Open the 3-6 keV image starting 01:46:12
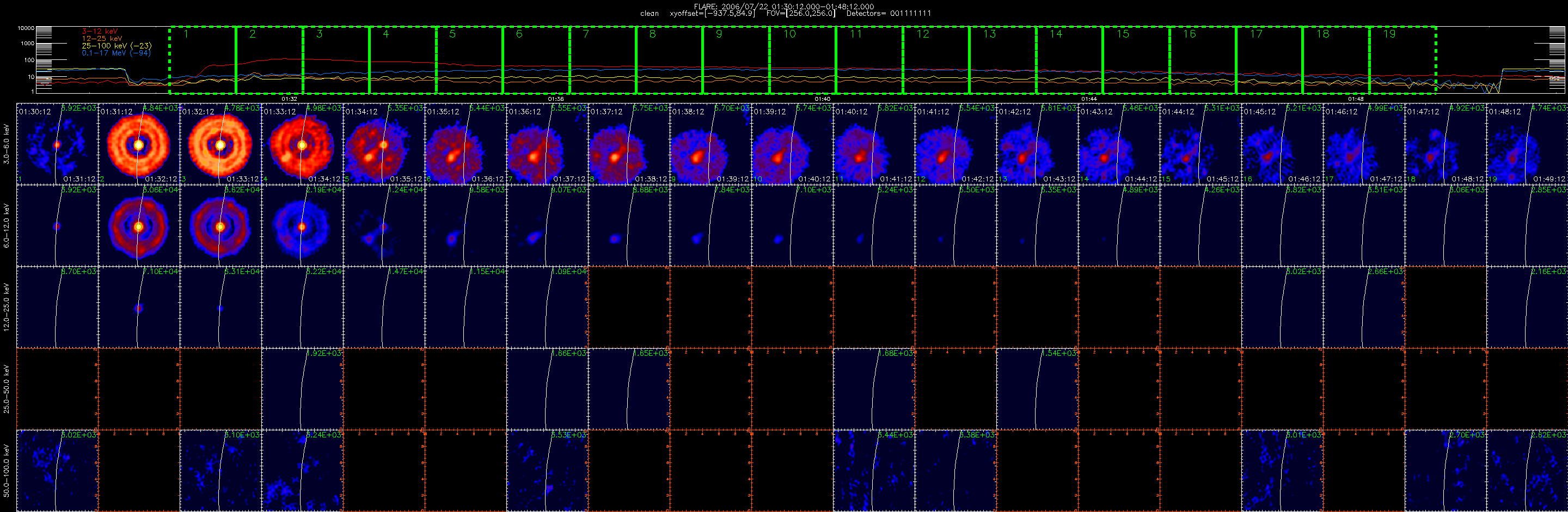This screenshot has width=1568, height=512. pyautogui.click(x=1363, y=144)
